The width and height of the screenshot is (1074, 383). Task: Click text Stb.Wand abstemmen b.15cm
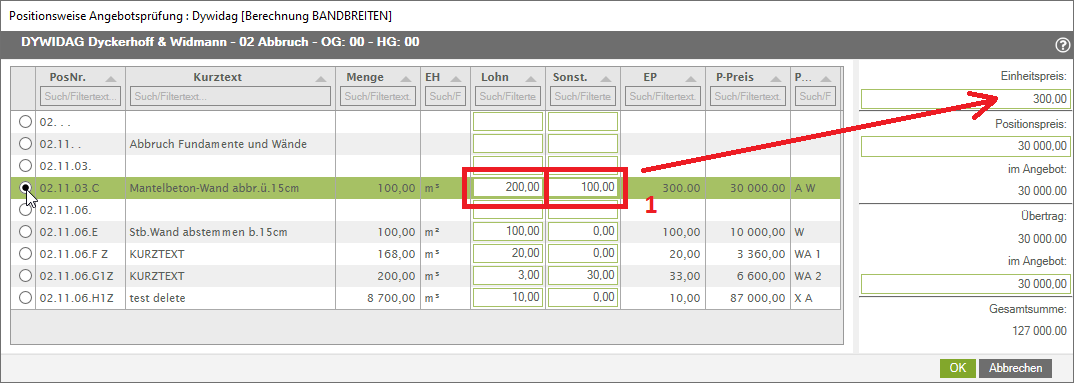[x=208, y=232]
